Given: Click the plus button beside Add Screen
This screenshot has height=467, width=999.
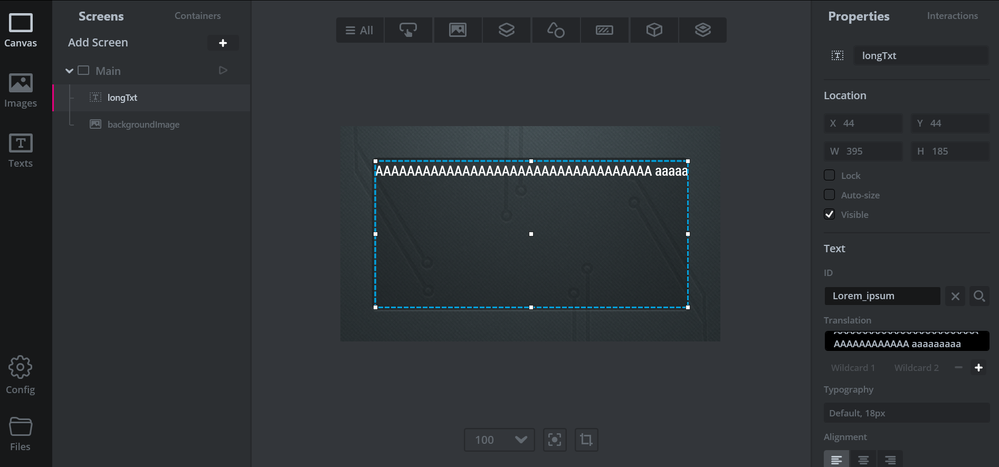Looking at the screenshot, I should click(223, 43).
